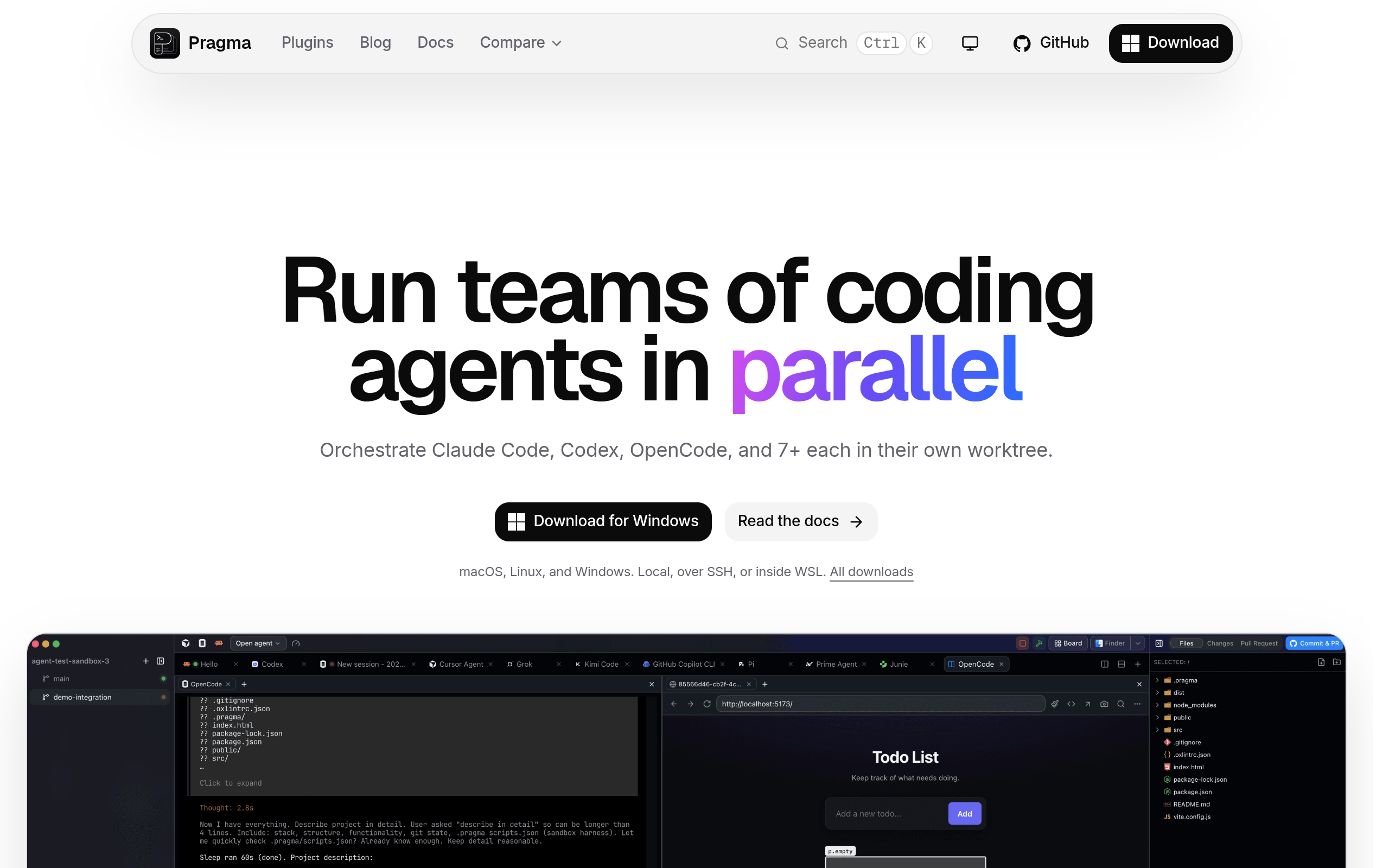Toggle the monitor theme switch icon

[x=970, y=43]
